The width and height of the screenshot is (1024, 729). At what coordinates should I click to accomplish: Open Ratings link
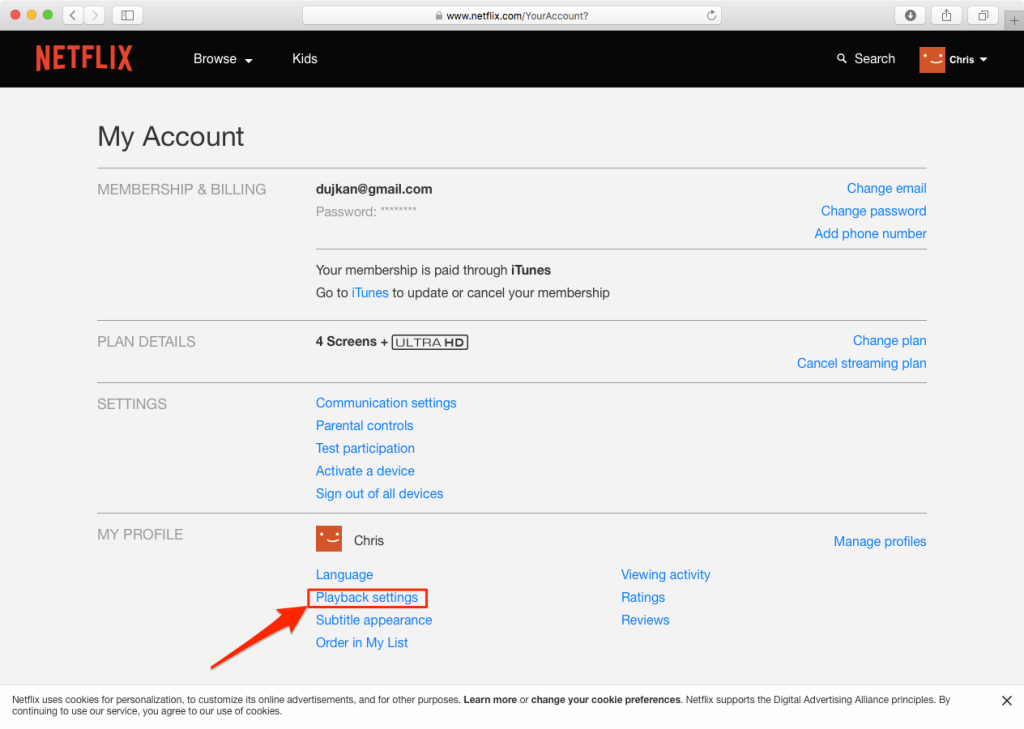[643, 597]
